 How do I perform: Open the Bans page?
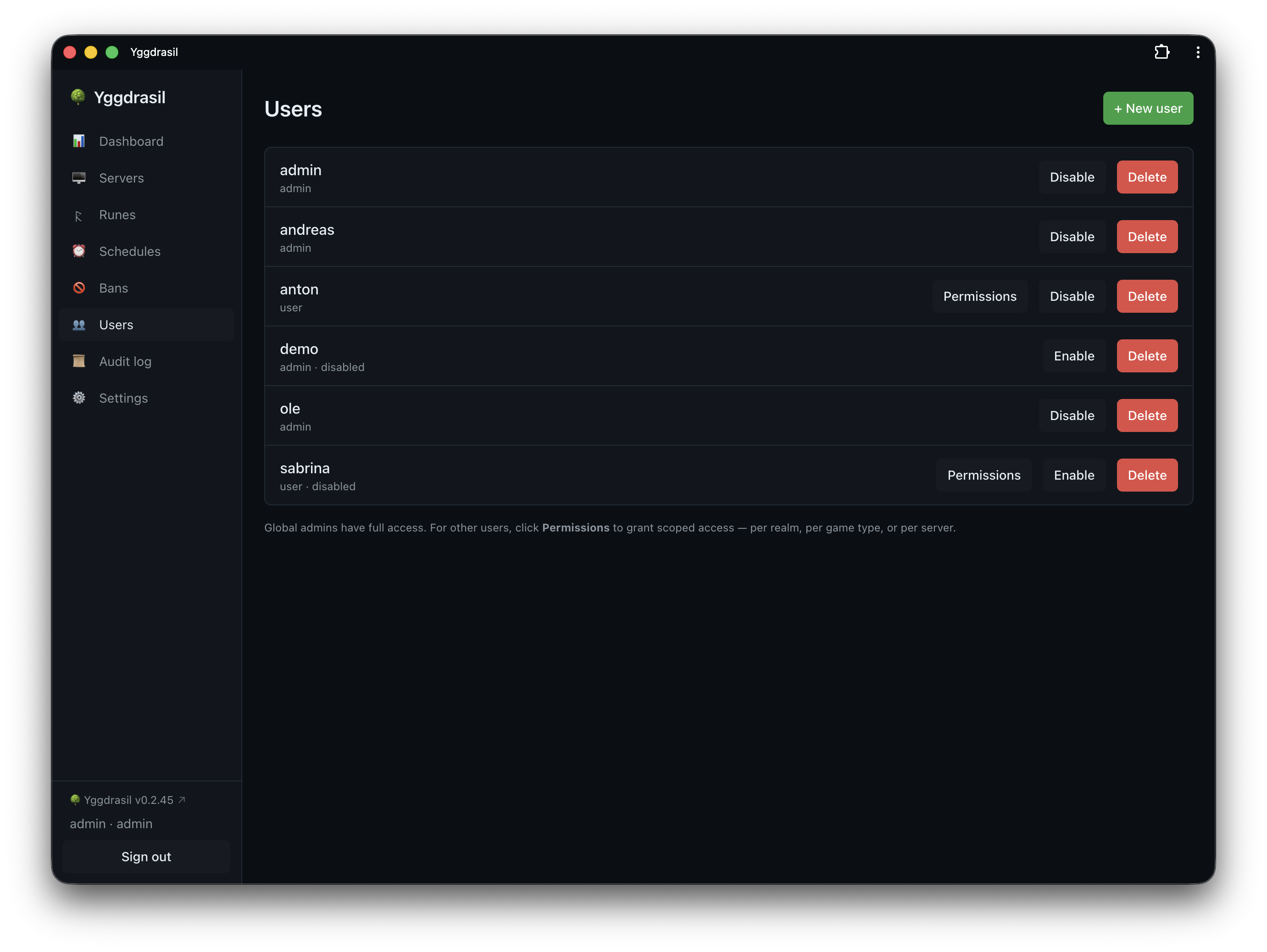point(147,288)
